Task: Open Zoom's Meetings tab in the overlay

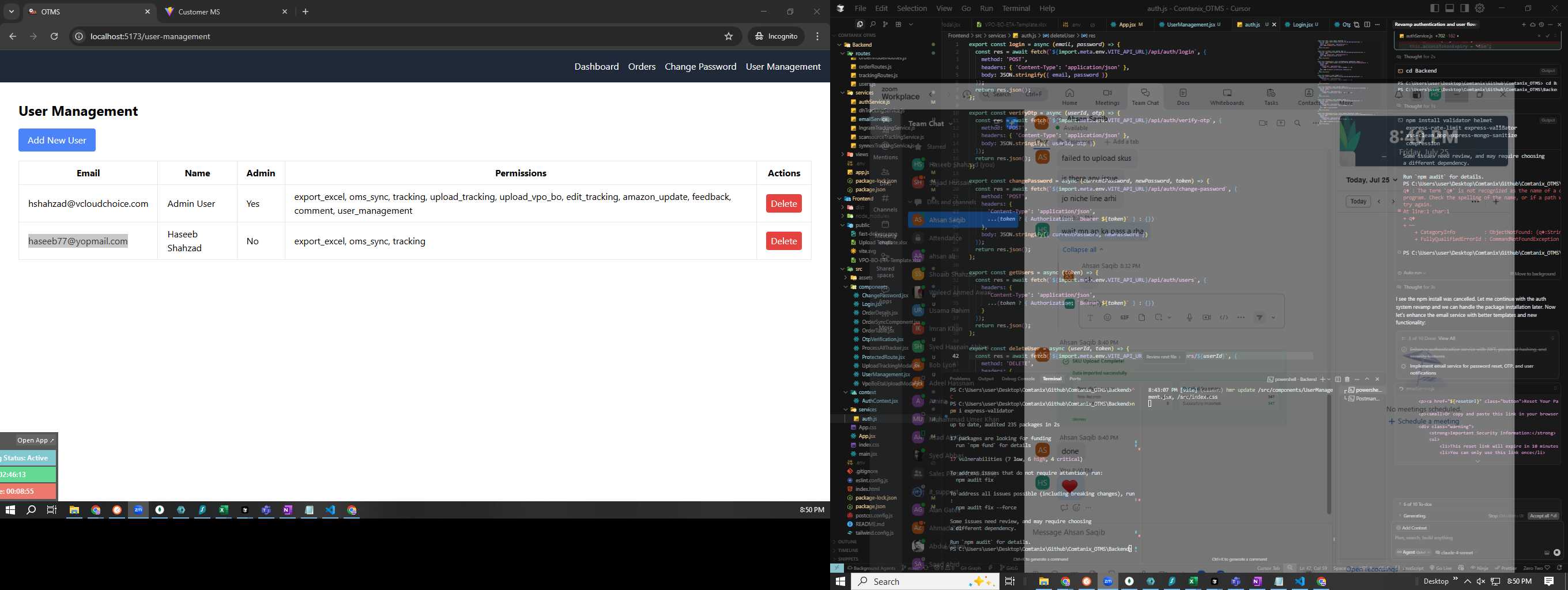Action: (1107, 97)
